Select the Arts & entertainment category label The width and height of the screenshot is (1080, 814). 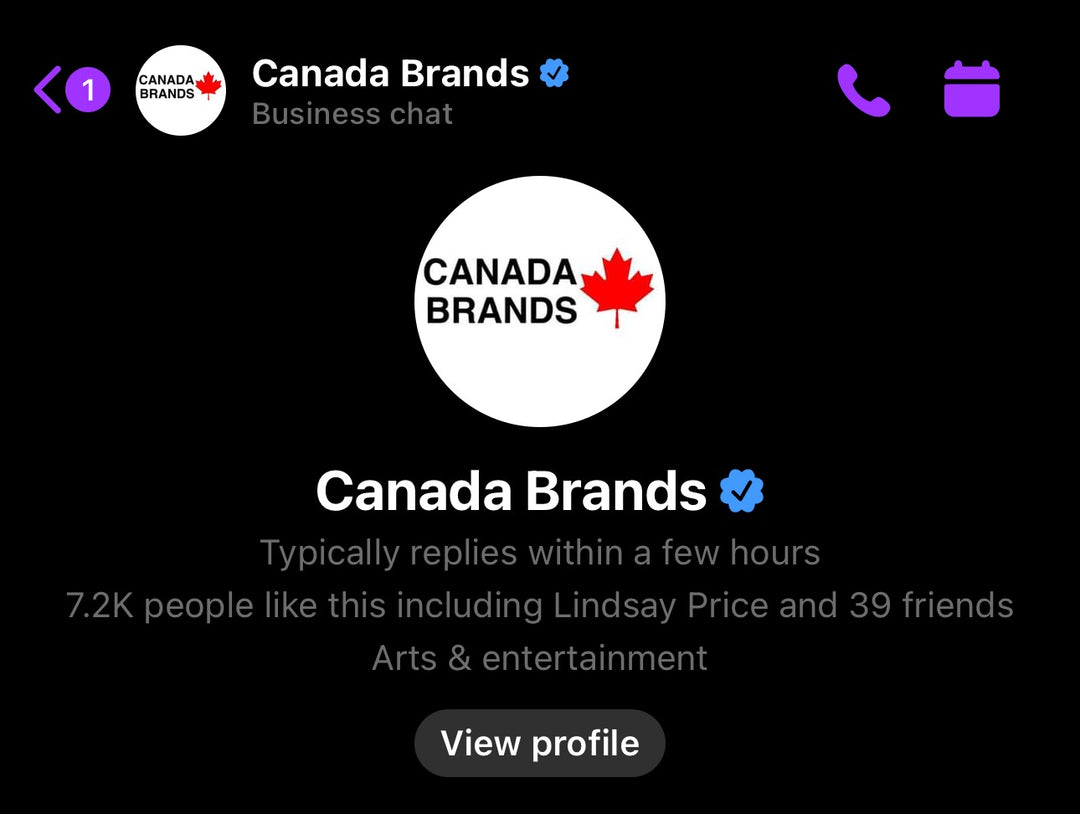[x=540, y=658]
